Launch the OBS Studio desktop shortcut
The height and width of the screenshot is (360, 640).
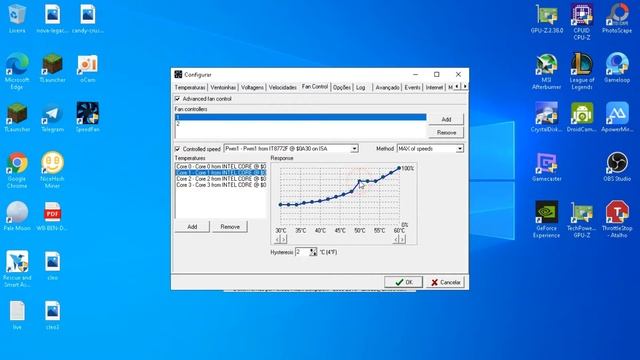(x=617, y=167)
